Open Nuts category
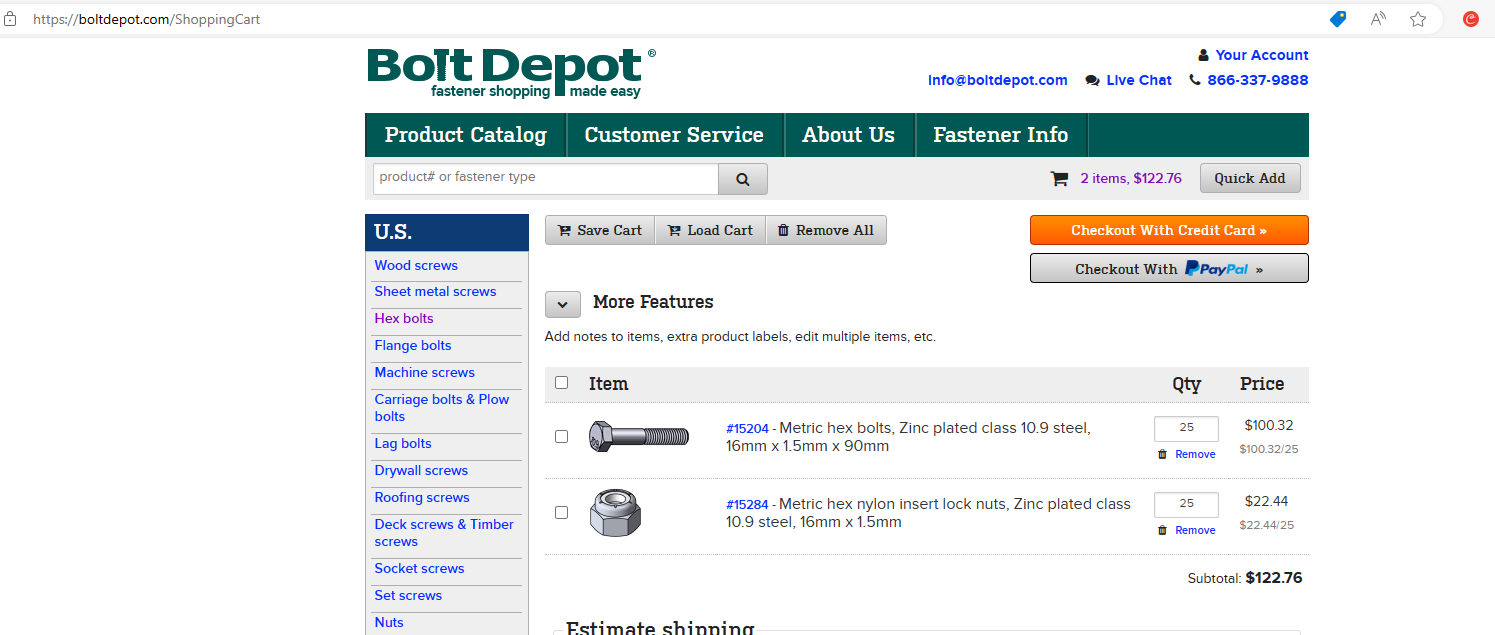Screen dimensions: 1495x635 [x=389, y=622]
